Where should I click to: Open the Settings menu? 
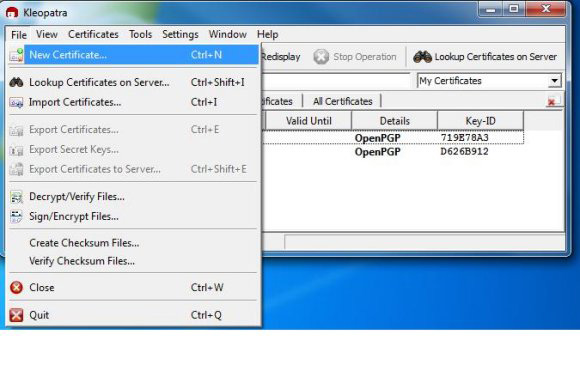pyautogui.click(x=180, y=34)
